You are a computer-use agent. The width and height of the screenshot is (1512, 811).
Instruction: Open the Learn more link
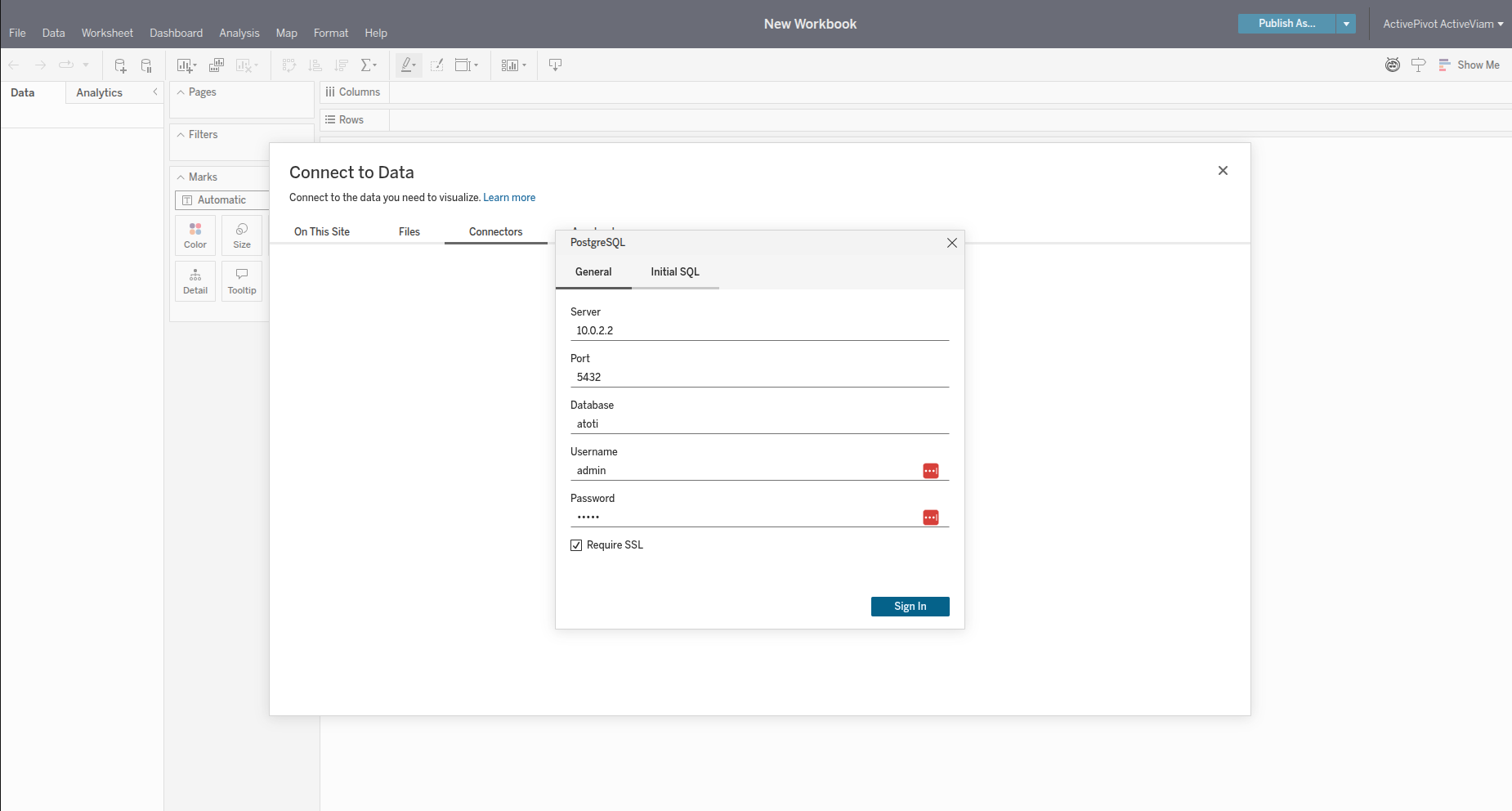(x=509, y=198)
